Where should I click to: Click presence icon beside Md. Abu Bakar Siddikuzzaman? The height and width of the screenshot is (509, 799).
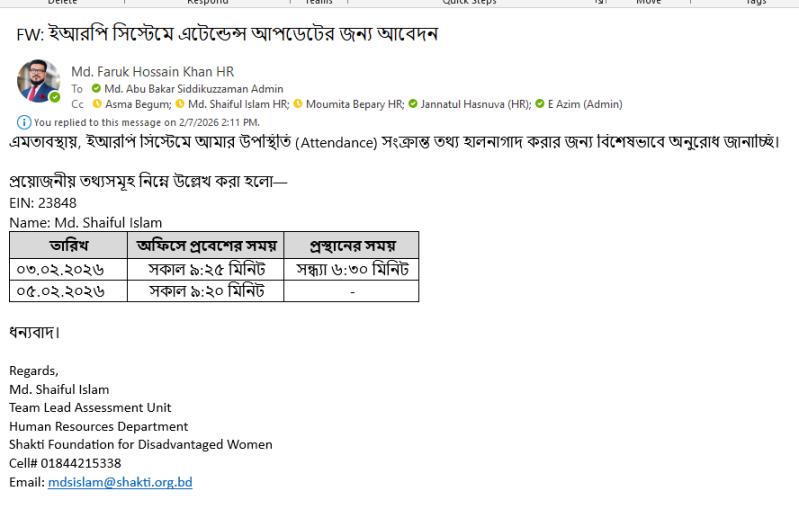click(96, 89)
